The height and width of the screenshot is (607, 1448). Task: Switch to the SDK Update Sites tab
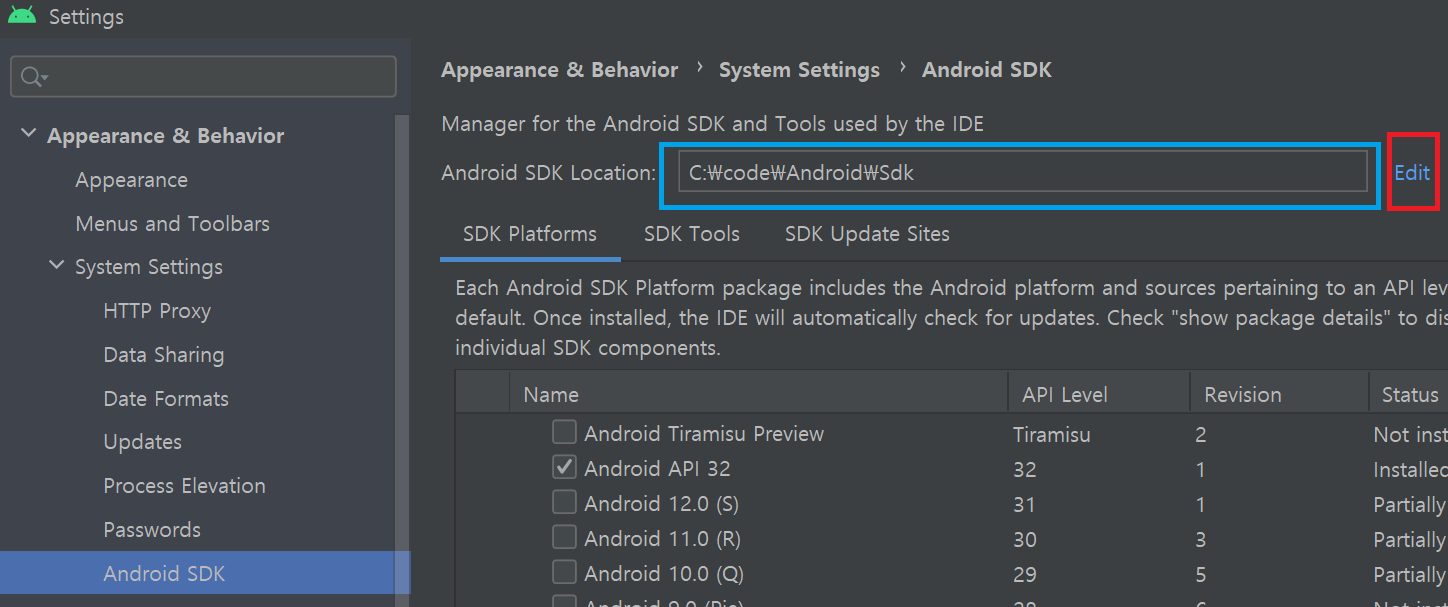tap(867, 234)
